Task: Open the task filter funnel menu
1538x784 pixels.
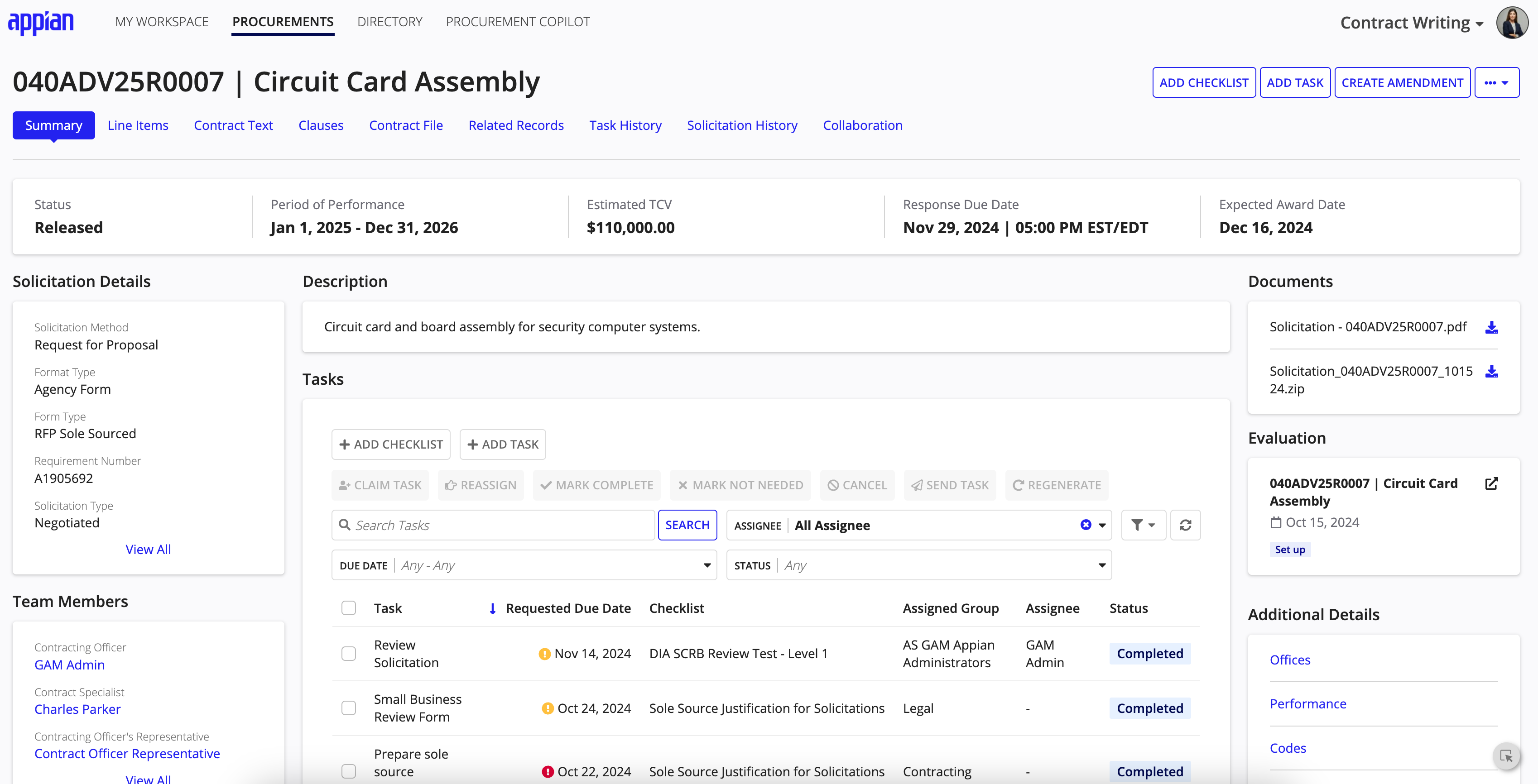Action: point(1143,525)
